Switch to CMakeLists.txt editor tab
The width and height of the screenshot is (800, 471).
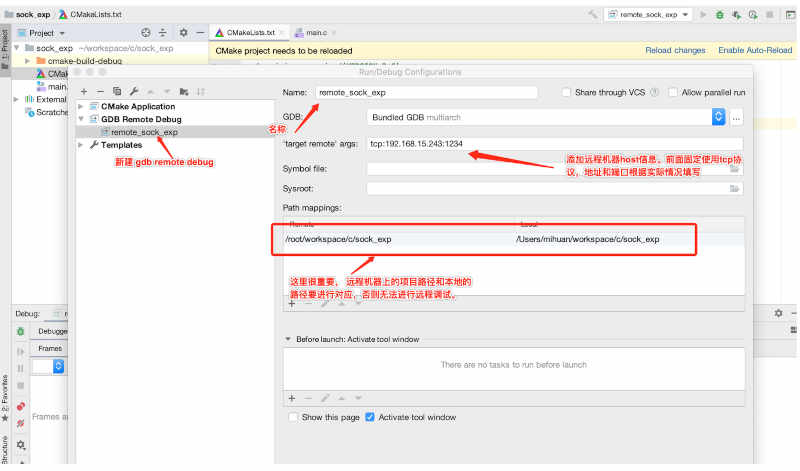point(251,33)
